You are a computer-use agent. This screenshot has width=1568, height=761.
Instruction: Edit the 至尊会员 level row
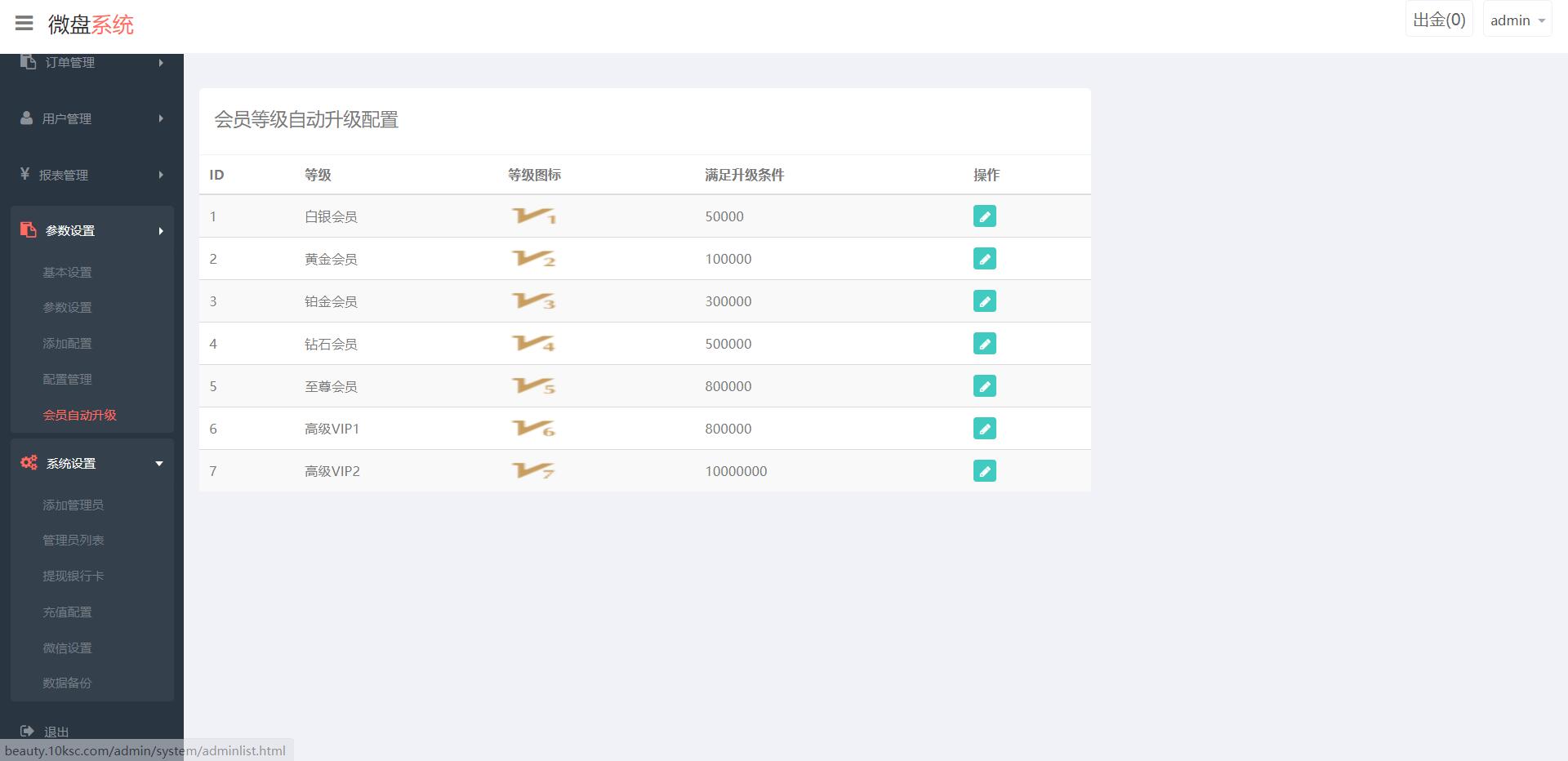point(984,386)
